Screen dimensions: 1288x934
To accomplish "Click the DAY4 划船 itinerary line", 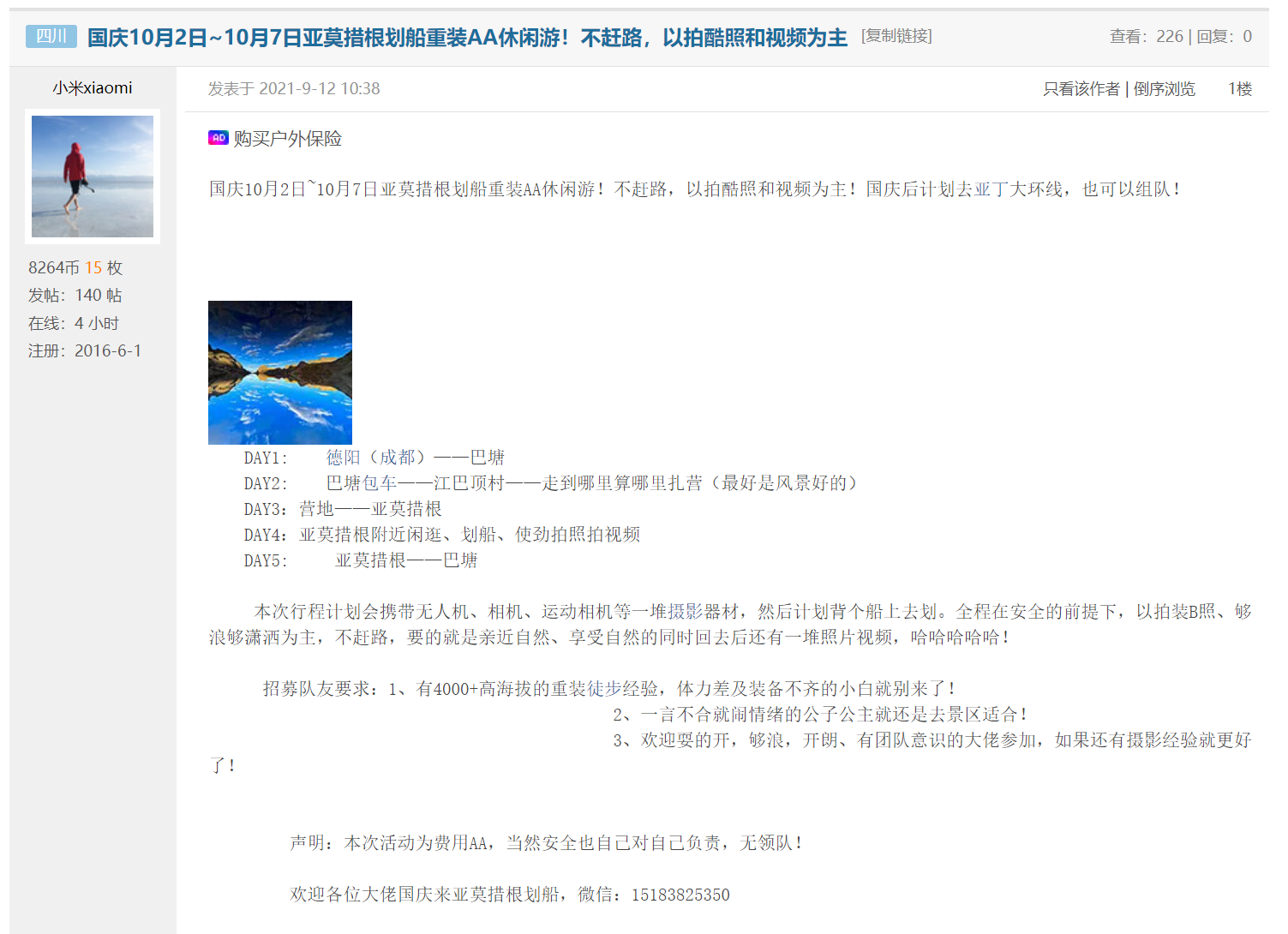I will (442, 535).
